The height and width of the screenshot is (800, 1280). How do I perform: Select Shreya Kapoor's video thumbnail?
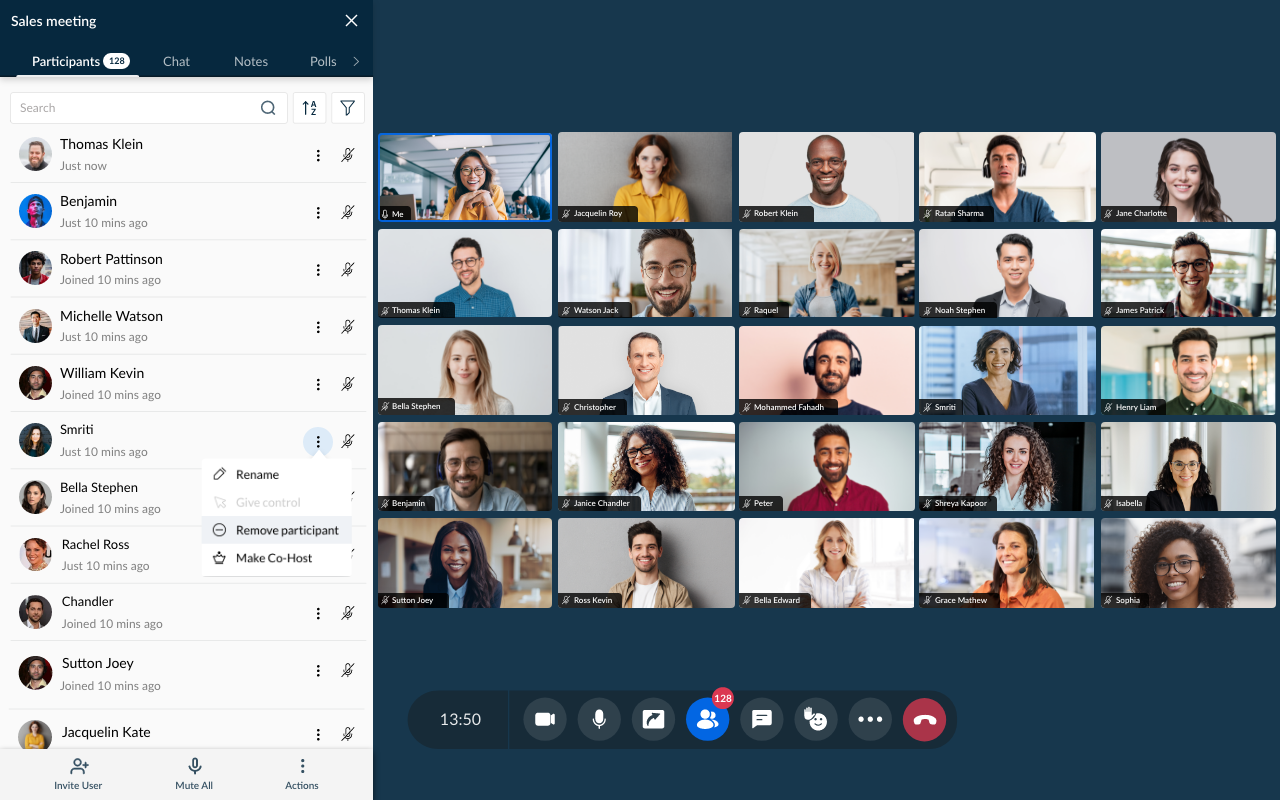(1006, 466)
